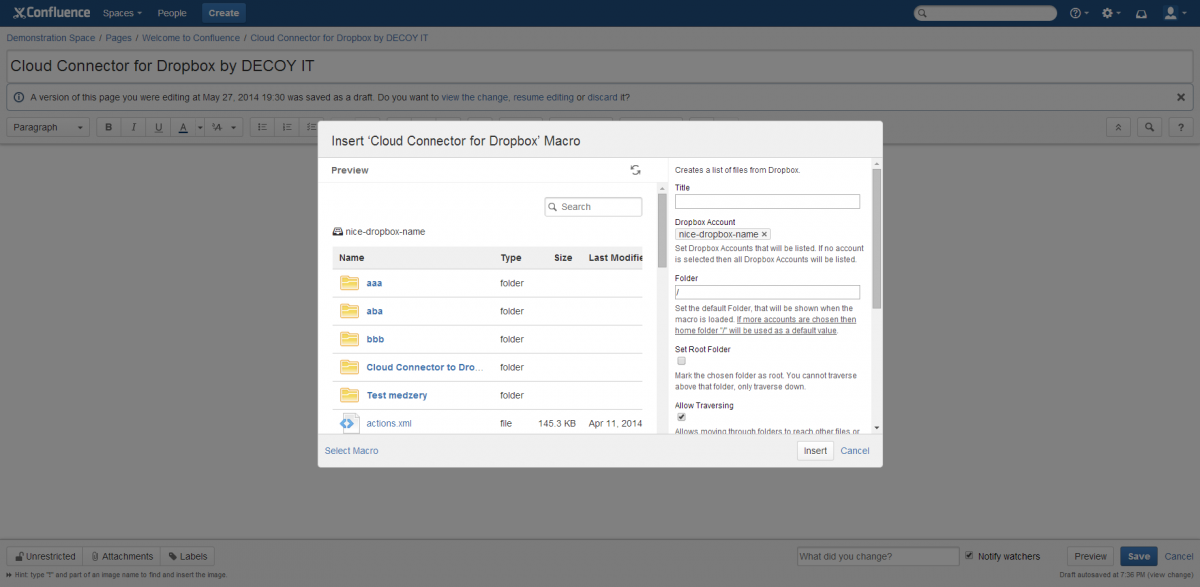Open the 'Cloud Connector to Dro…' folder
This screenshot has height=587, width=1200.
coord(425,367)
